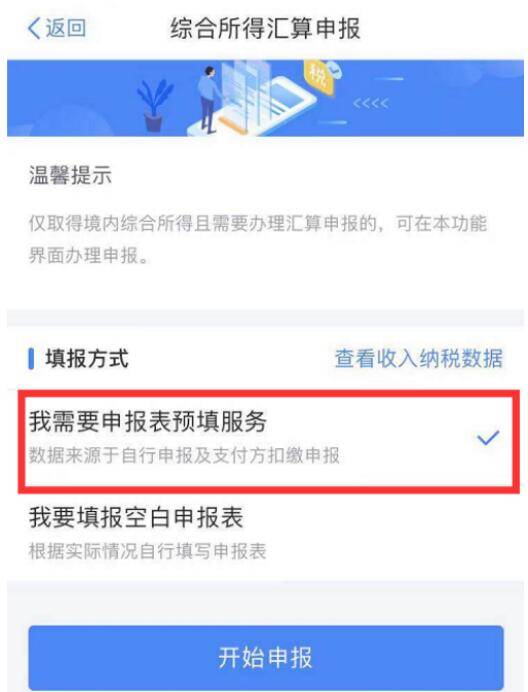Viewport: 528px width, 692px height.
Task: Choose option 根据实际情况自行填写申报表
Action: (147, 552)
